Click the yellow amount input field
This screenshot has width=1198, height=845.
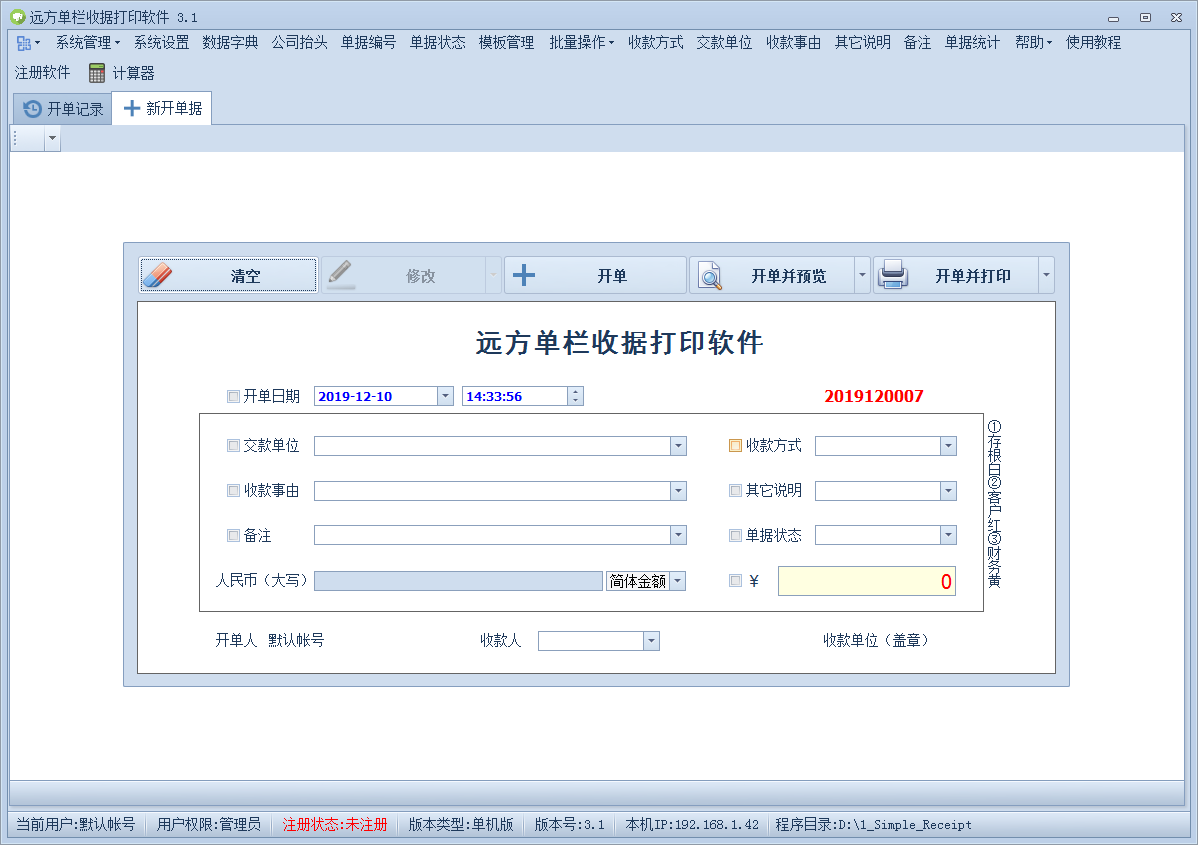866,581
